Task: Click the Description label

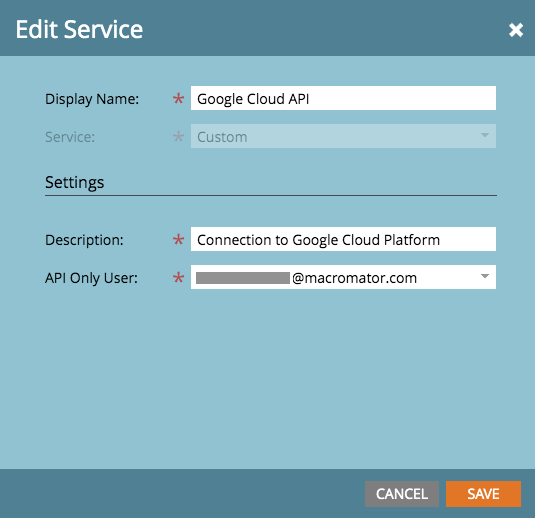Action: 84,240
